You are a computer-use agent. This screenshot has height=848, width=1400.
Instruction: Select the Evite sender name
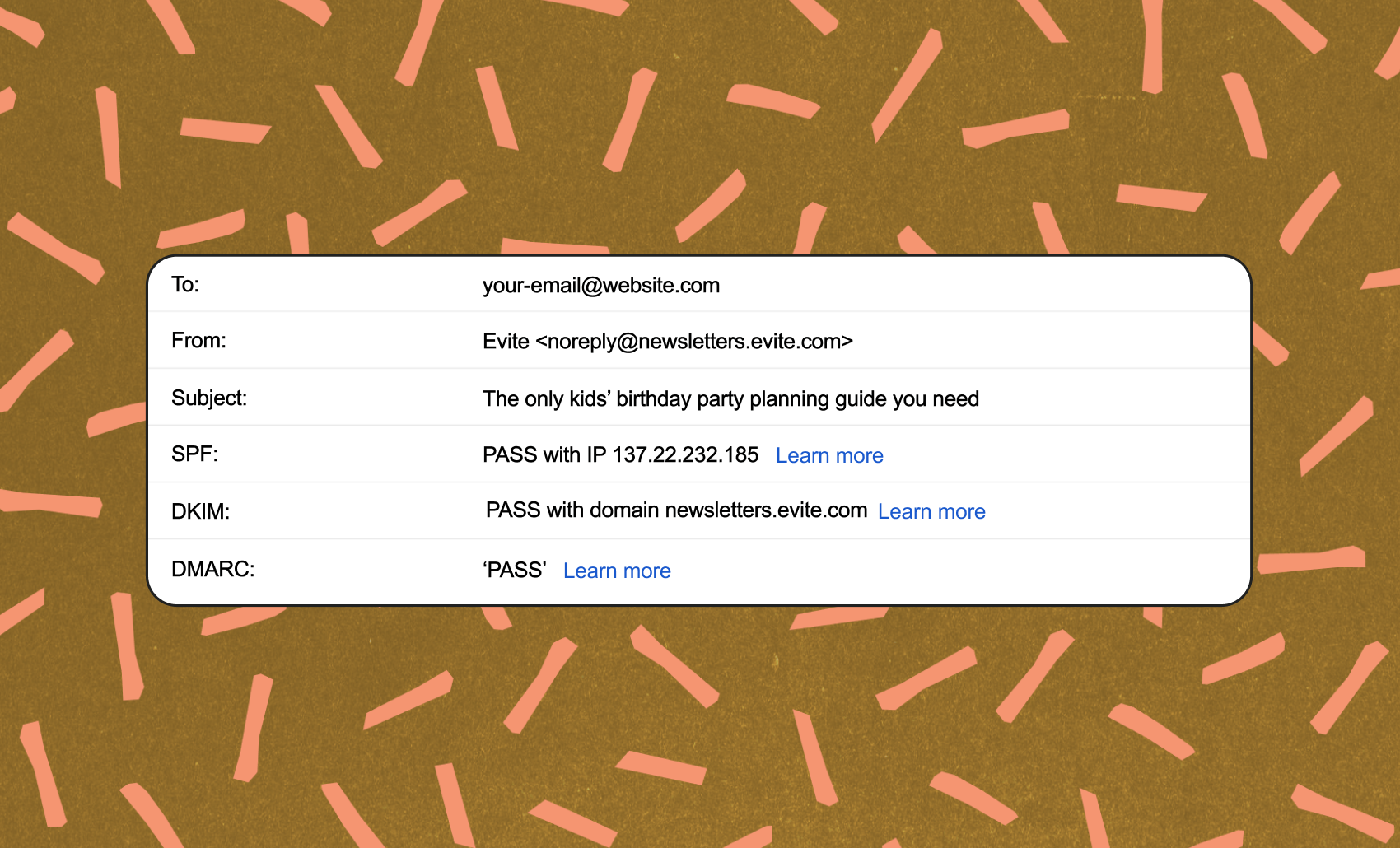[506, 341]
